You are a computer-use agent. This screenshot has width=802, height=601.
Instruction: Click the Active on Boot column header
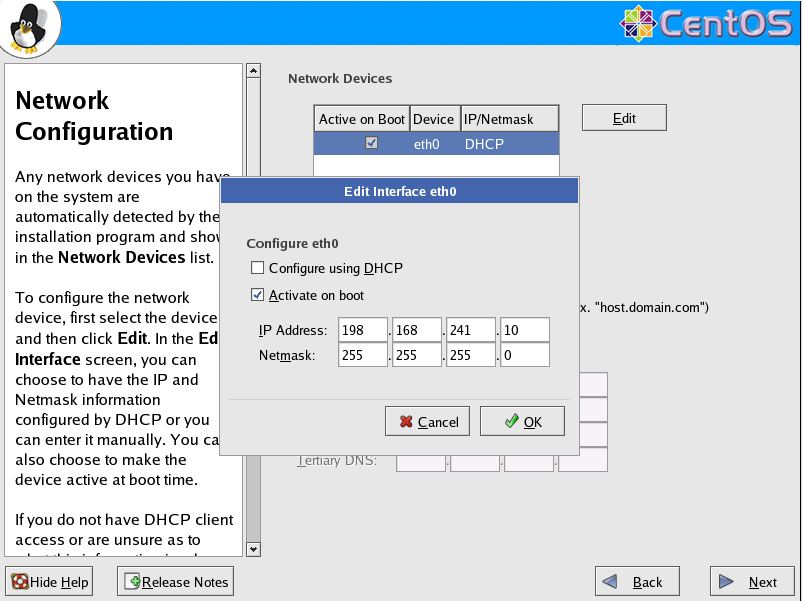(x=361, y=119)
